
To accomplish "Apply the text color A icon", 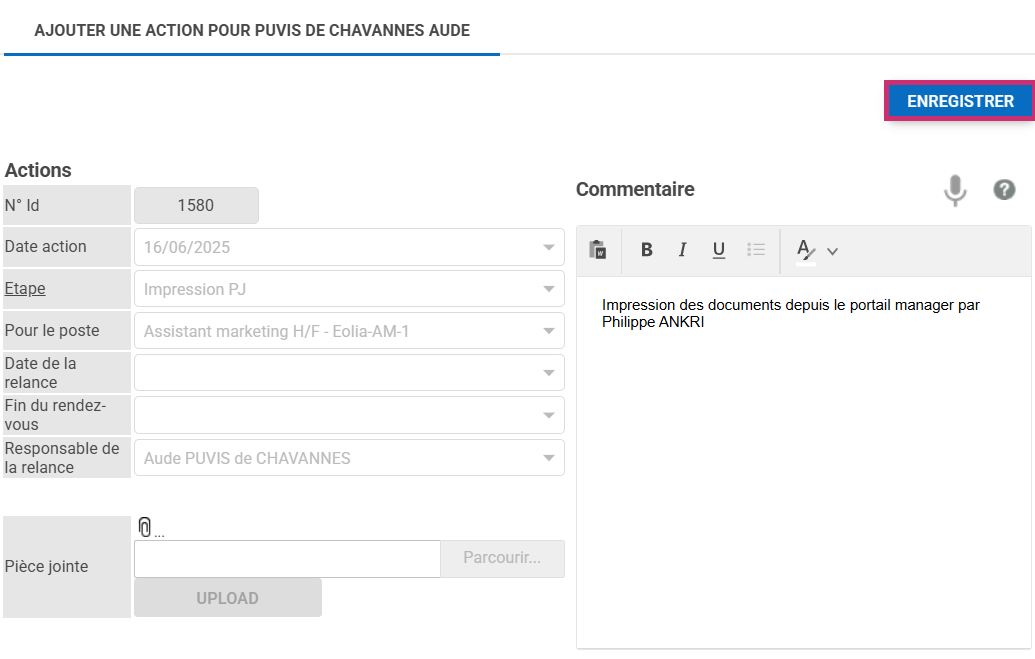I will point(804,250).
